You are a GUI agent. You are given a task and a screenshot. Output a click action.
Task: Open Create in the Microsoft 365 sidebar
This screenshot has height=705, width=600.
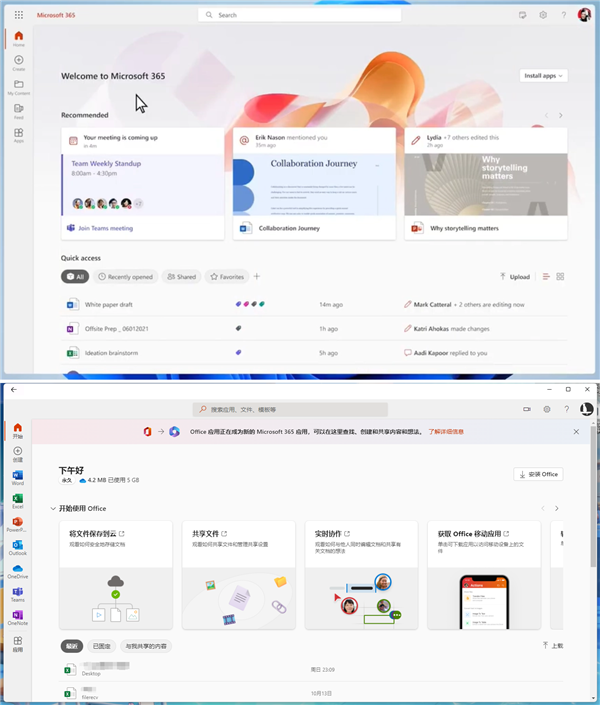point(18,63)
